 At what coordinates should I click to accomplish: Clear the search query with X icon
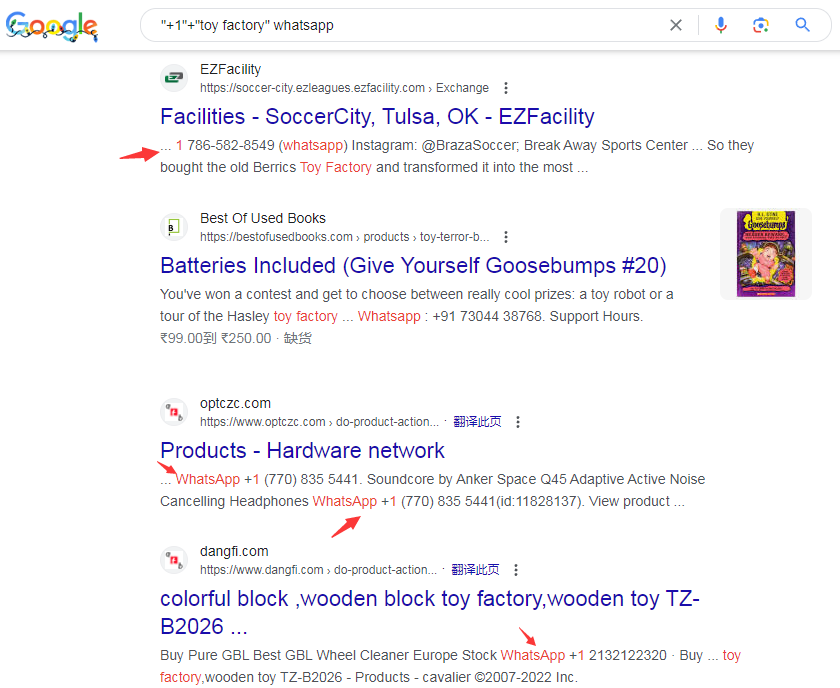pyautogui.click(x=676, y=25)
